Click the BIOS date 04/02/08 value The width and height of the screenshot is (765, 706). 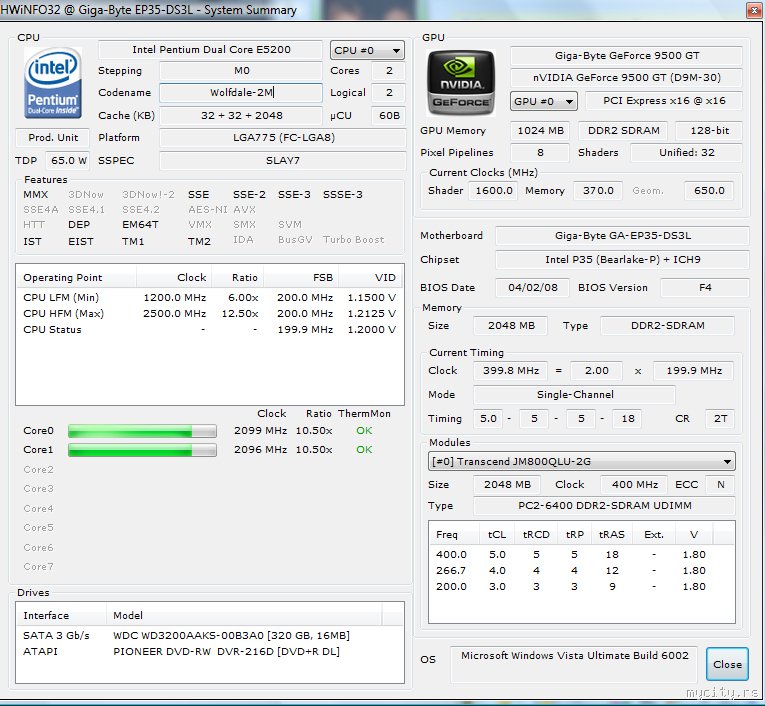(x=532, y=288)
